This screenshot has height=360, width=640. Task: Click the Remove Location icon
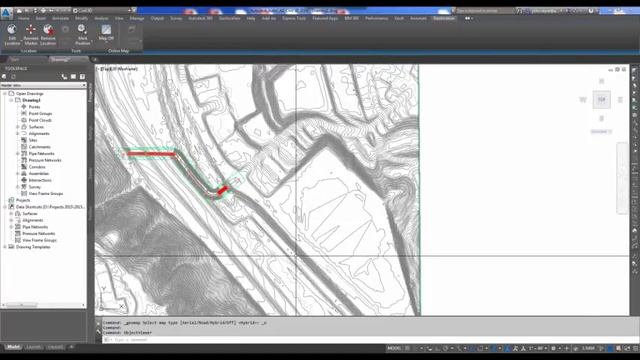click(x=48, y=29)
